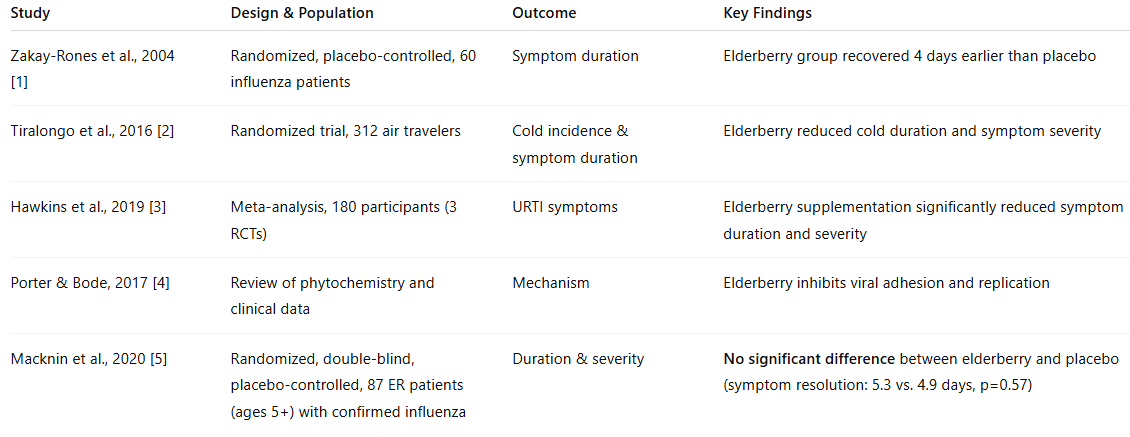The width and height of the screenshot is (1130, 437).
Task: Click 'Symptom duration' outcome cell
Action: (575, 56)
